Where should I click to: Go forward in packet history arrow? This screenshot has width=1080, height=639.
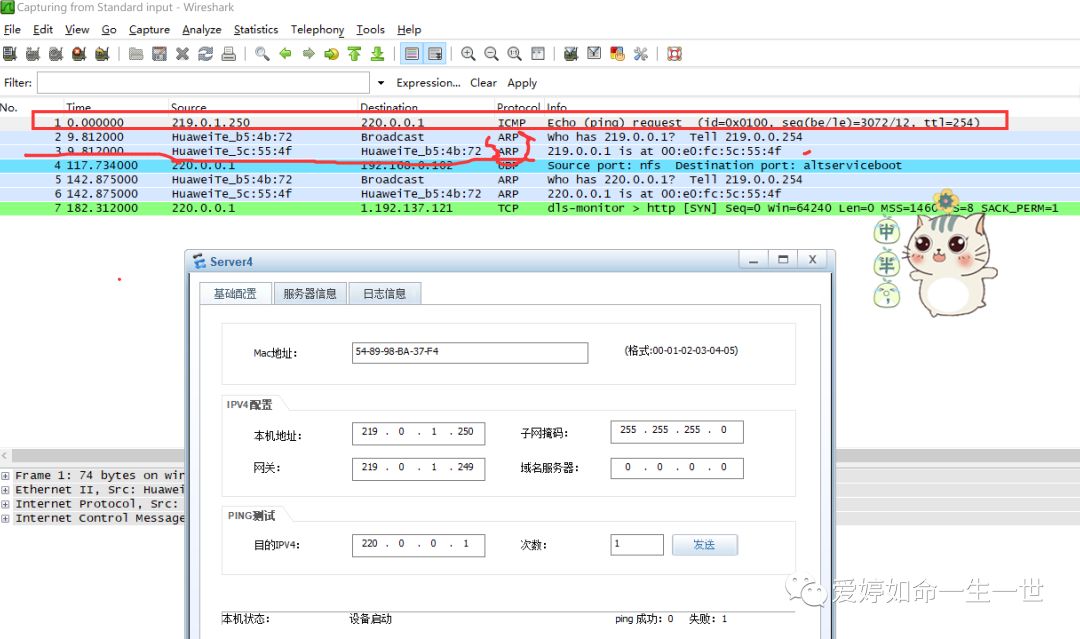pos(309,54)
